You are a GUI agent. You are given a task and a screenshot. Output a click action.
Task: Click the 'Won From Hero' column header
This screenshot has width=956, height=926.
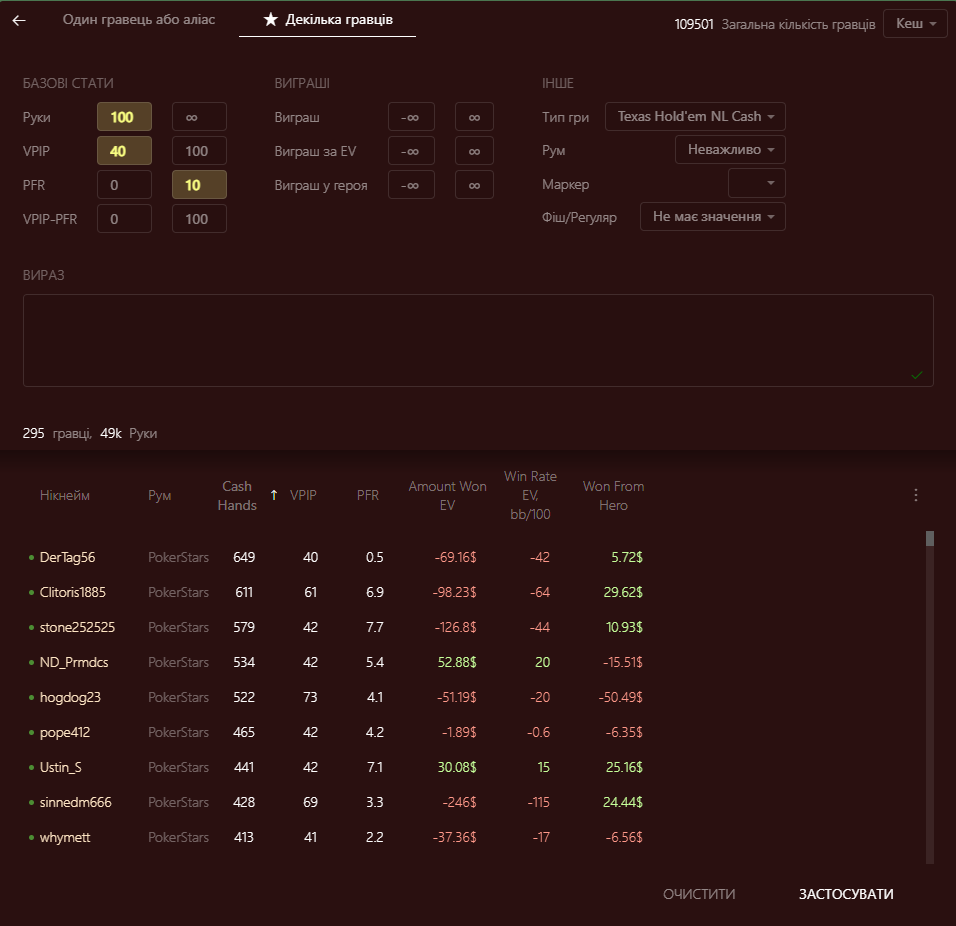[613, 495]
